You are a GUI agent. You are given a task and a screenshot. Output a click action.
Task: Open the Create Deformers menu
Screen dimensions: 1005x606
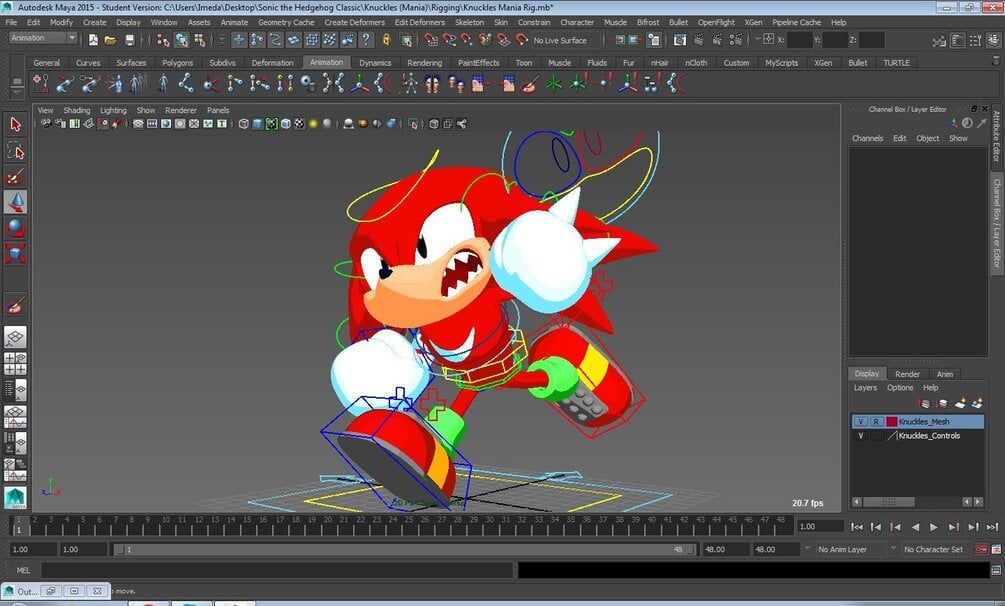[354, 22]
